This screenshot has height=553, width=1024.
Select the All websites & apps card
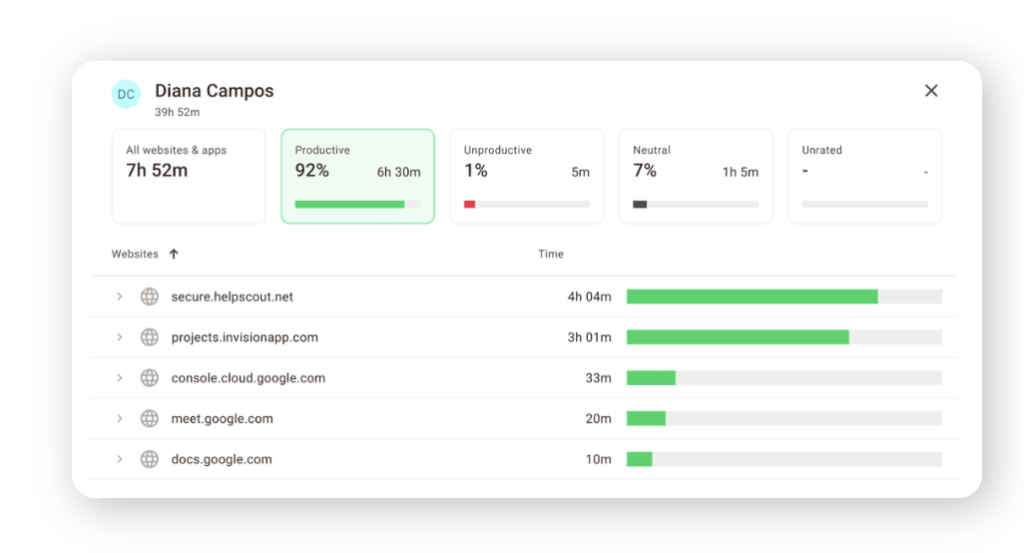pyautogui.click(x=189, y=176)
